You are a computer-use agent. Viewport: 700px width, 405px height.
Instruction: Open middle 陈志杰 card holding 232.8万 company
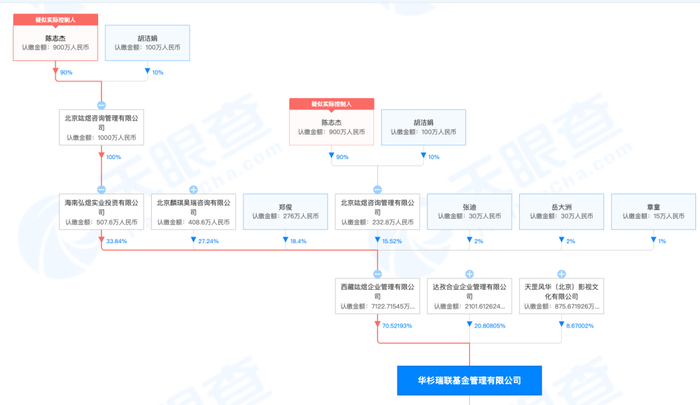(x=331, y=127)
